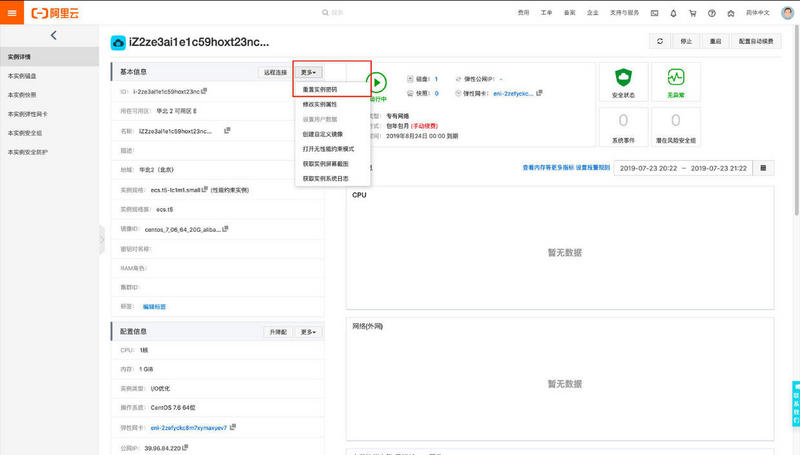This screenshot has width=800, height=455.
Task: Click the time range input field
Action: click(683, 168)
